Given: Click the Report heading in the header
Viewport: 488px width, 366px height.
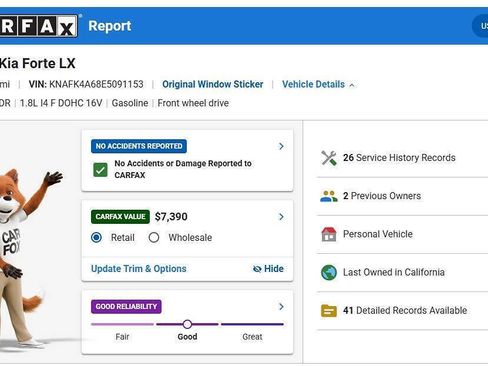Looking at the screenshot, I should tap(110, 26).
